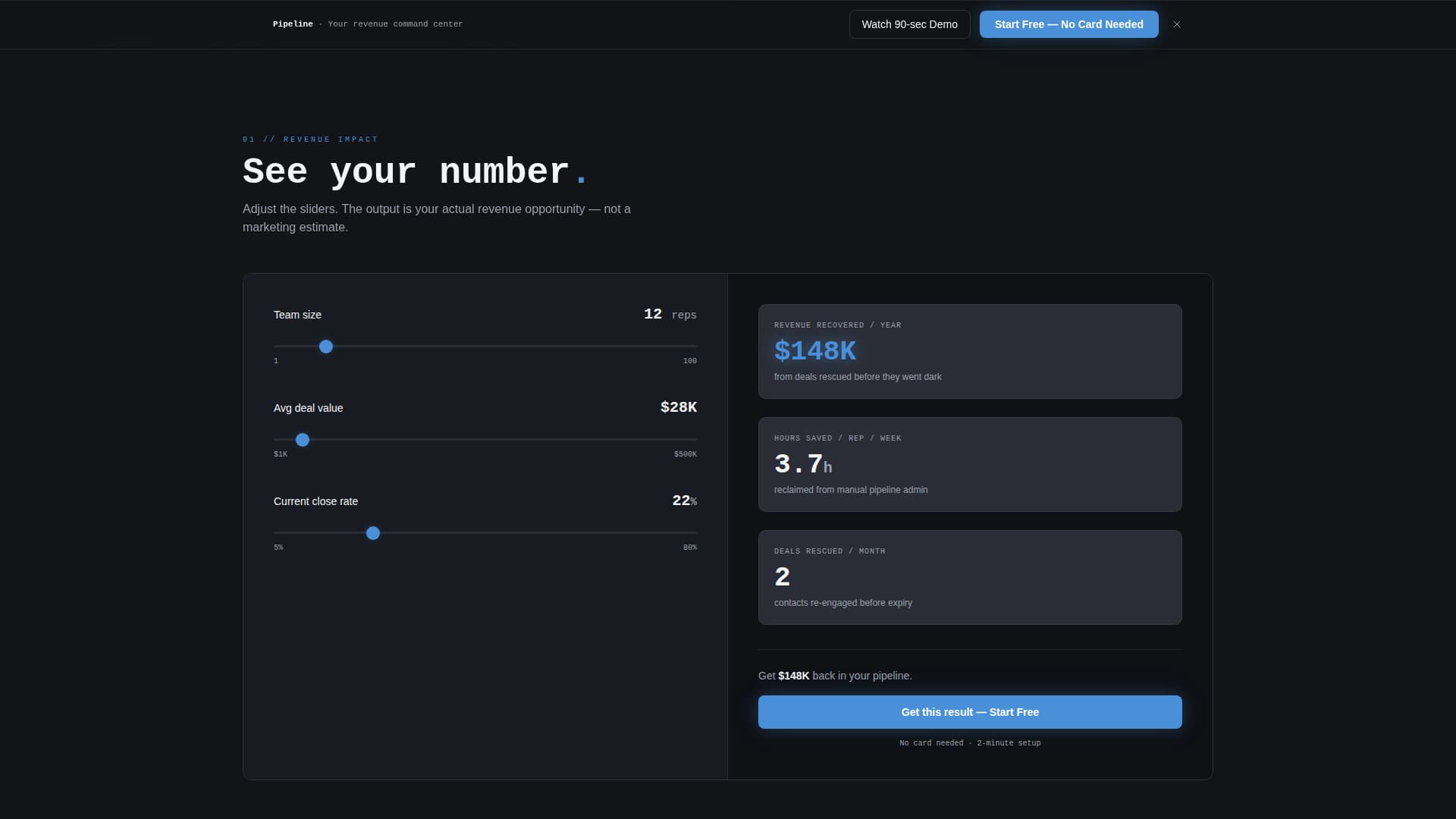Click 'Get $148K back in your pipeline' text
Screen dimensions: 1456x819
click(835, 676)
